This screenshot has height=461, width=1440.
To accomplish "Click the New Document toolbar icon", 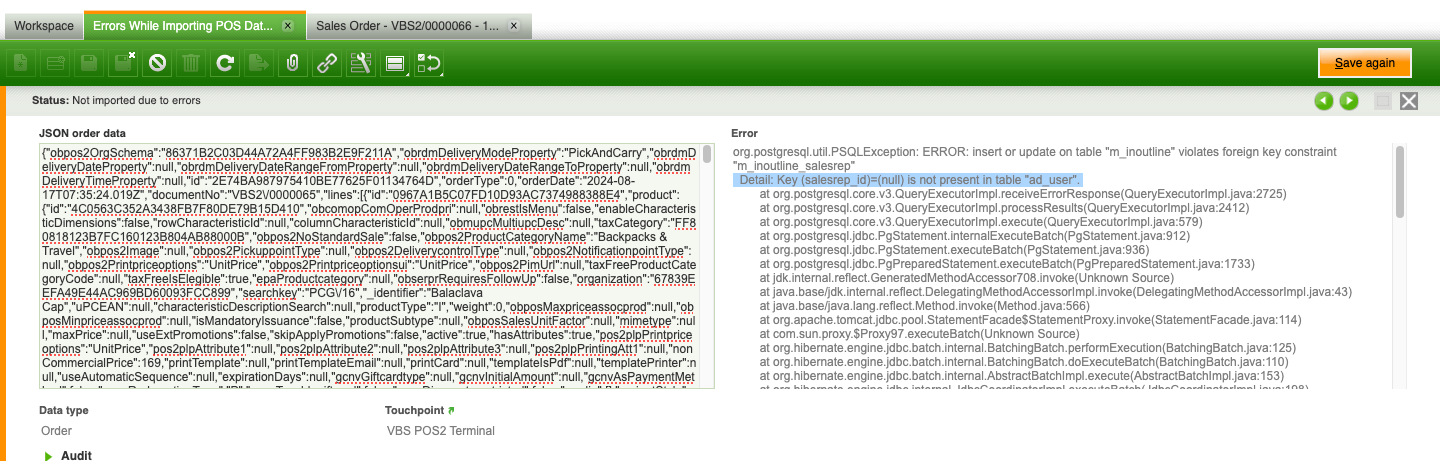I will coord(20,64).
